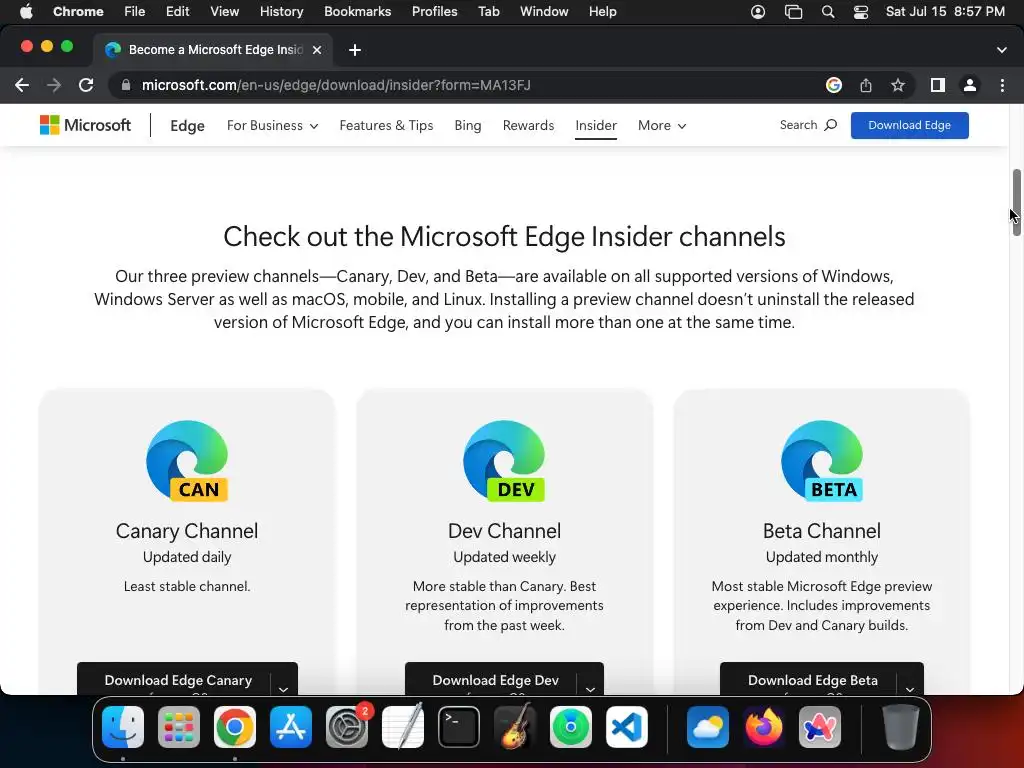This screenshot has width=1024, height=768.
Task: Close the Microsoft Edge Insider tab
Action: pyautogui.click(x=317, y=50)
